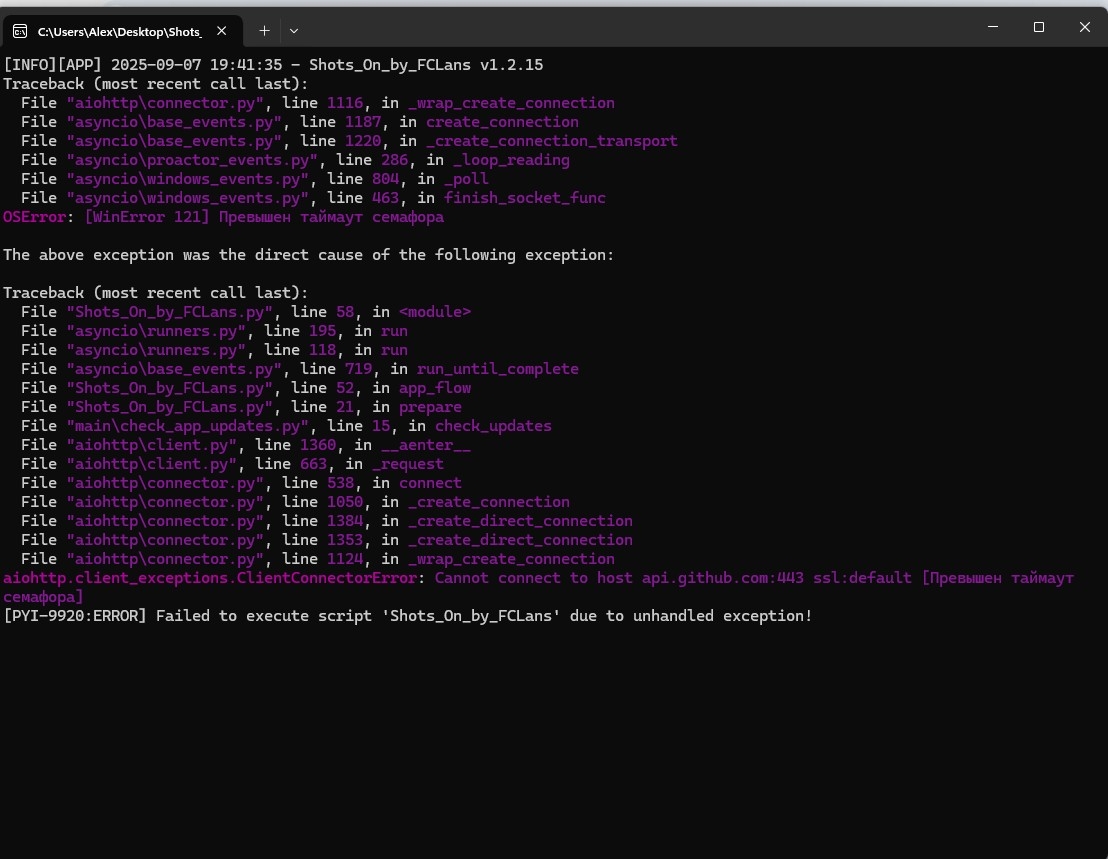
Task: Click the run_until_complete function name
Action: (498, 369)
